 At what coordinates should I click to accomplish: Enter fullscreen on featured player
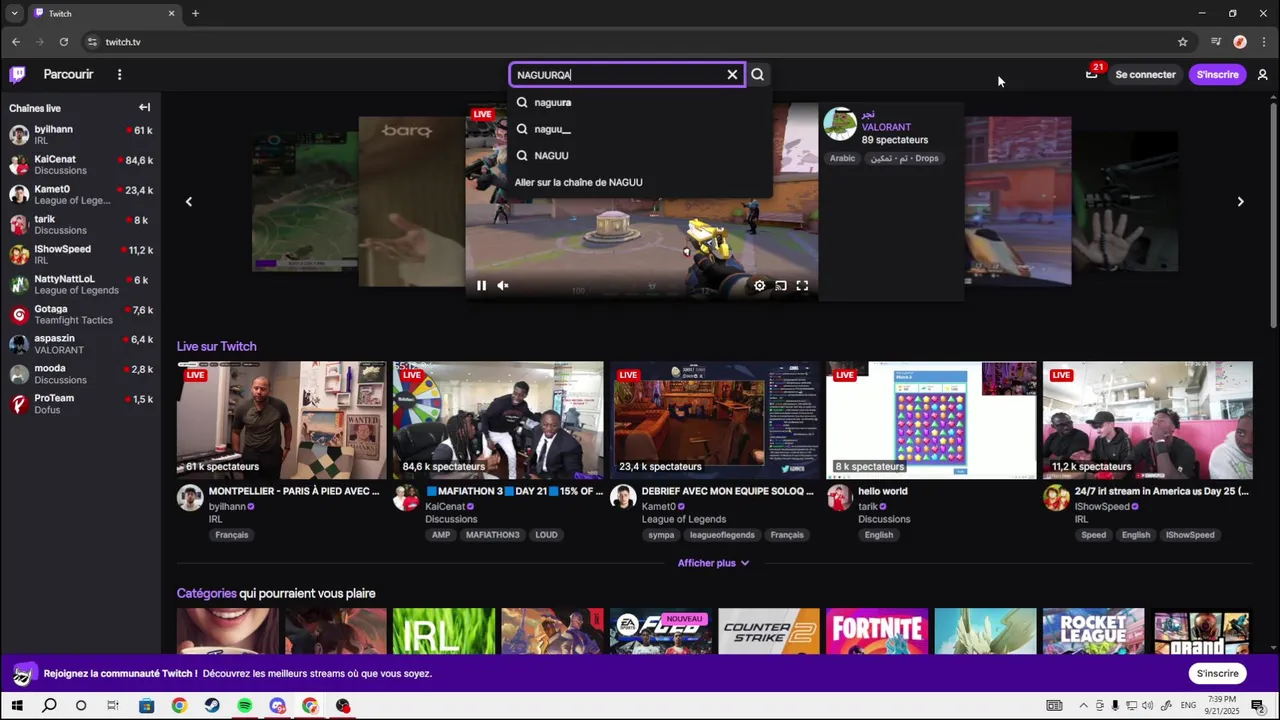pos(802,285)
